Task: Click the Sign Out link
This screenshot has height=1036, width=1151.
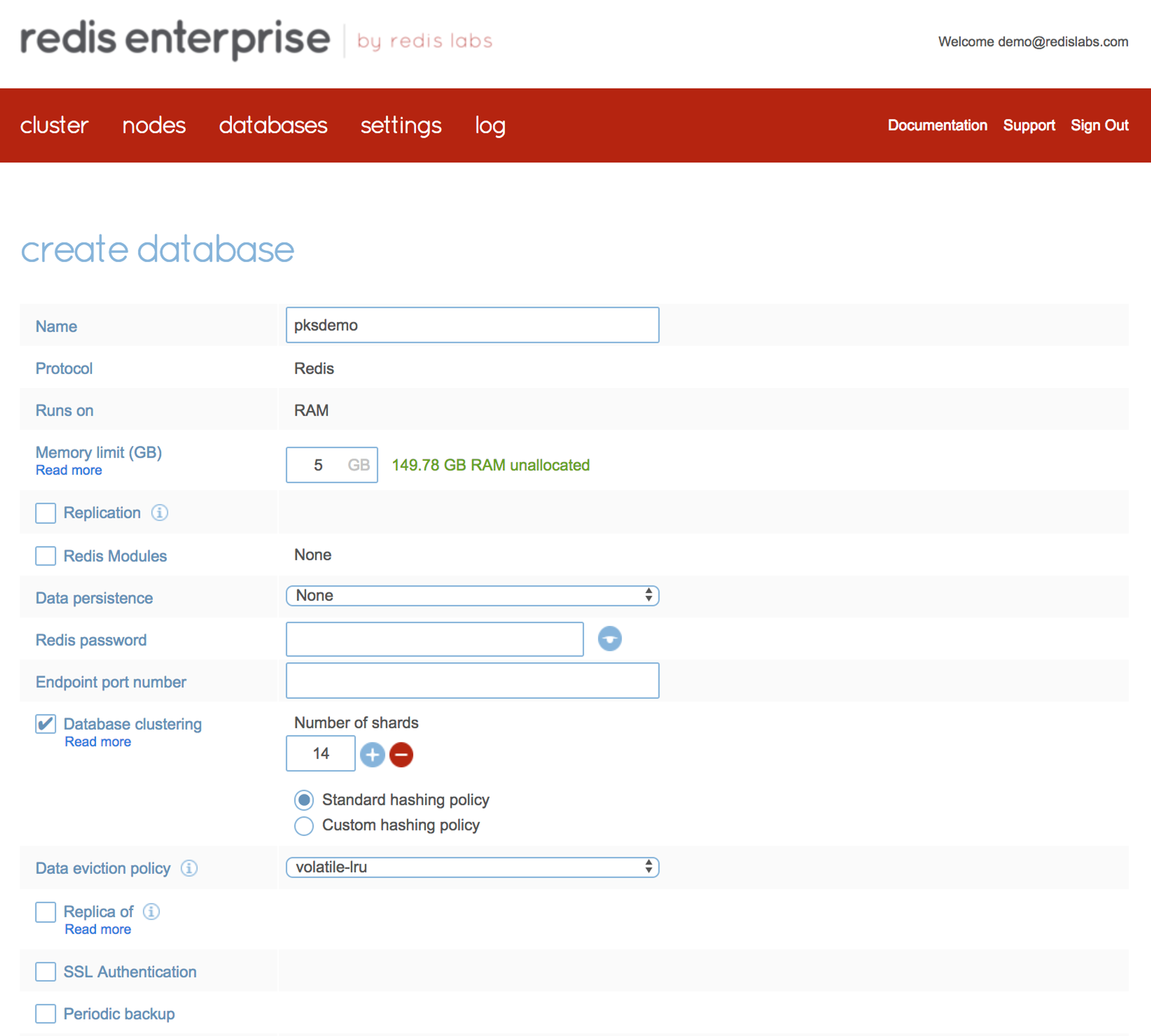Action: (1099, 125)
